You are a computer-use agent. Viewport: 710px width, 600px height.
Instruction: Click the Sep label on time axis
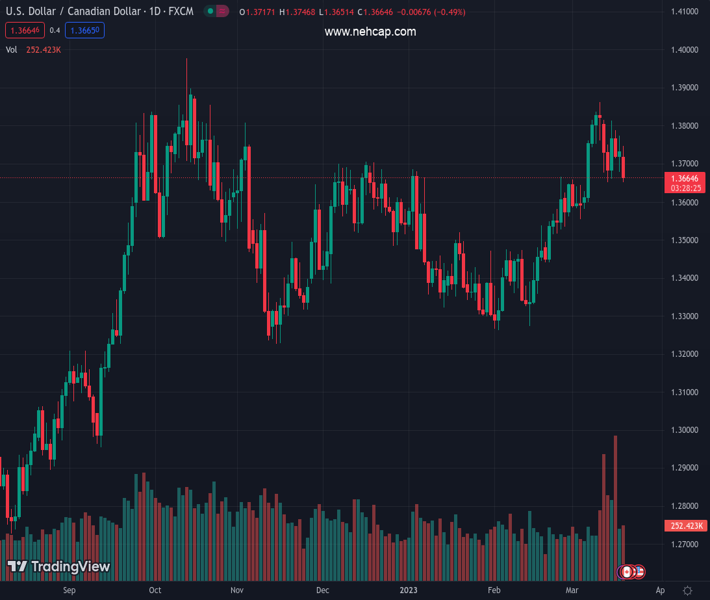[x=69, y=590]
